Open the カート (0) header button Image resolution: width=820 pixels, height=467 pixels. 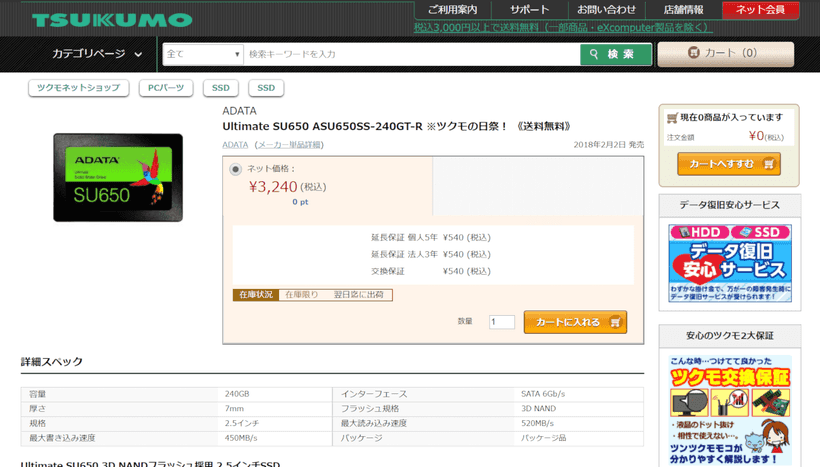[725, 53]
